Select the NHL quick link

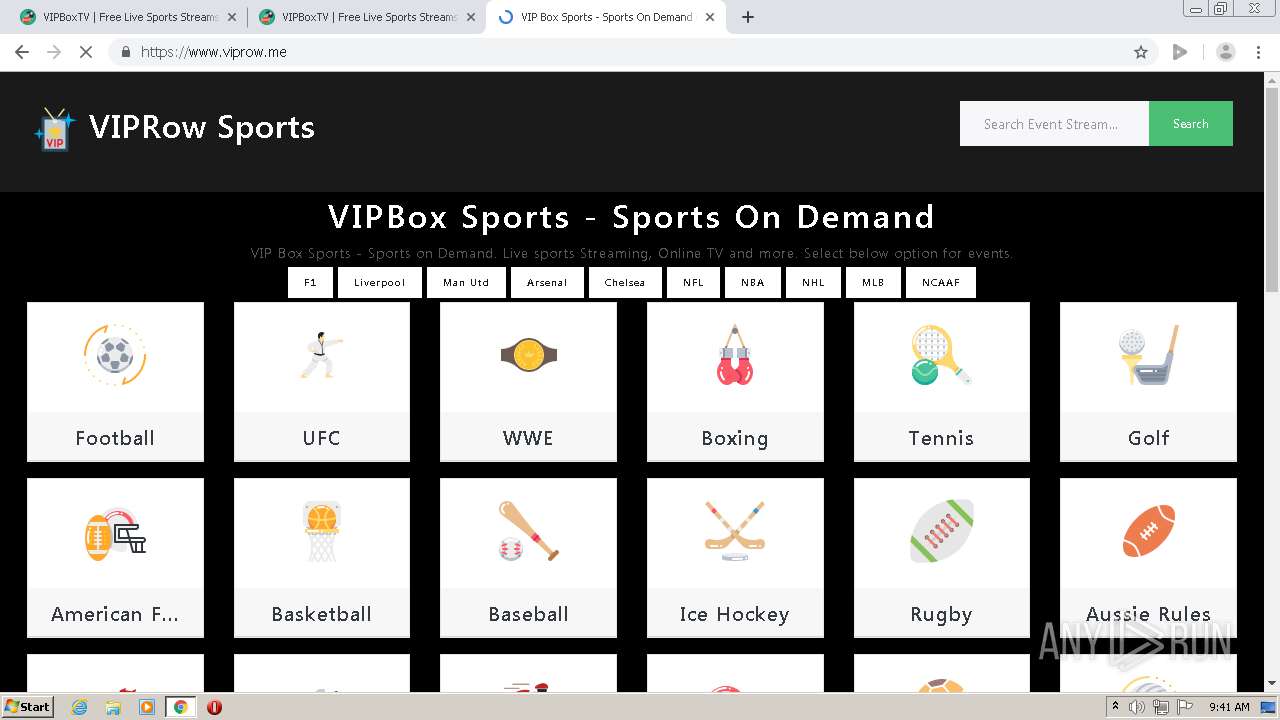(x=813, y=282)
